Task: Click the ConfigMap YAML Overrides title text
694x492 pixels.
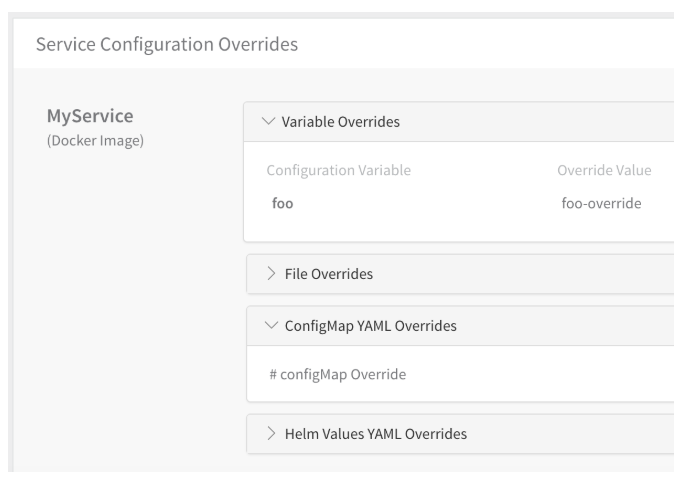Action: point(370,326)
